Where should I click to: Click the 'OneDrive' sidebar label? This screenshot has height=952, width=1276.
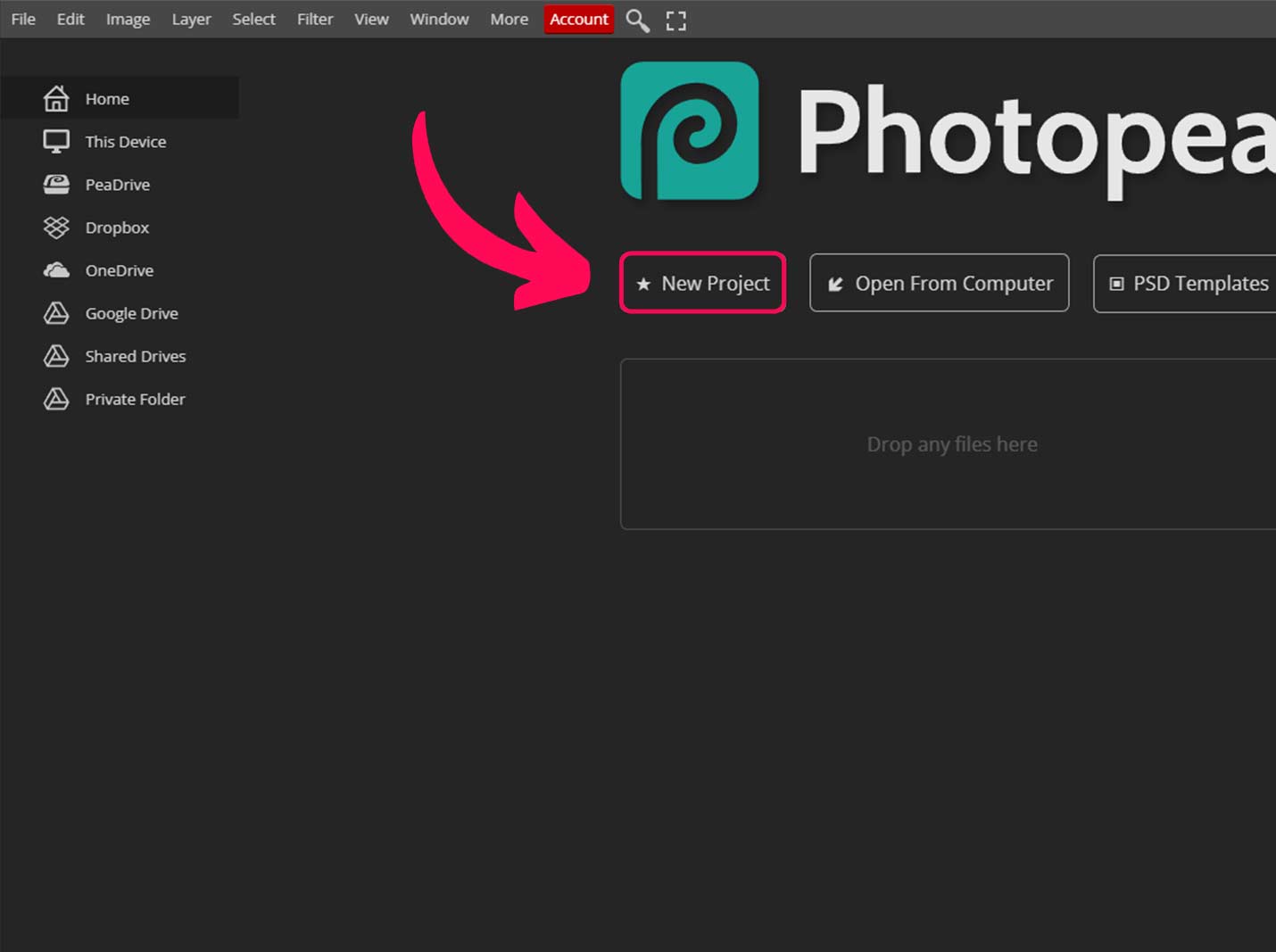point(120,270)
